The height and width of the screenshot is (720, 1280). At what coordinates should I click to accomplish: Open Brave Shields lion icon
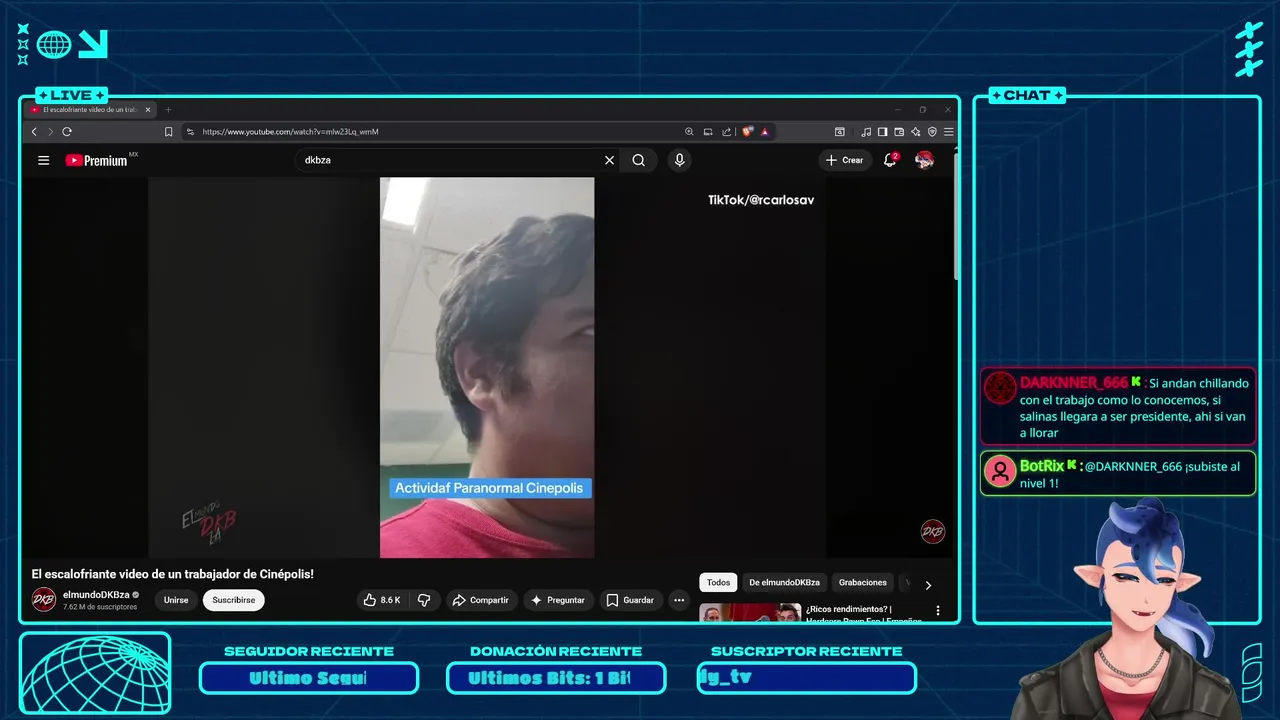click(747, 131)
